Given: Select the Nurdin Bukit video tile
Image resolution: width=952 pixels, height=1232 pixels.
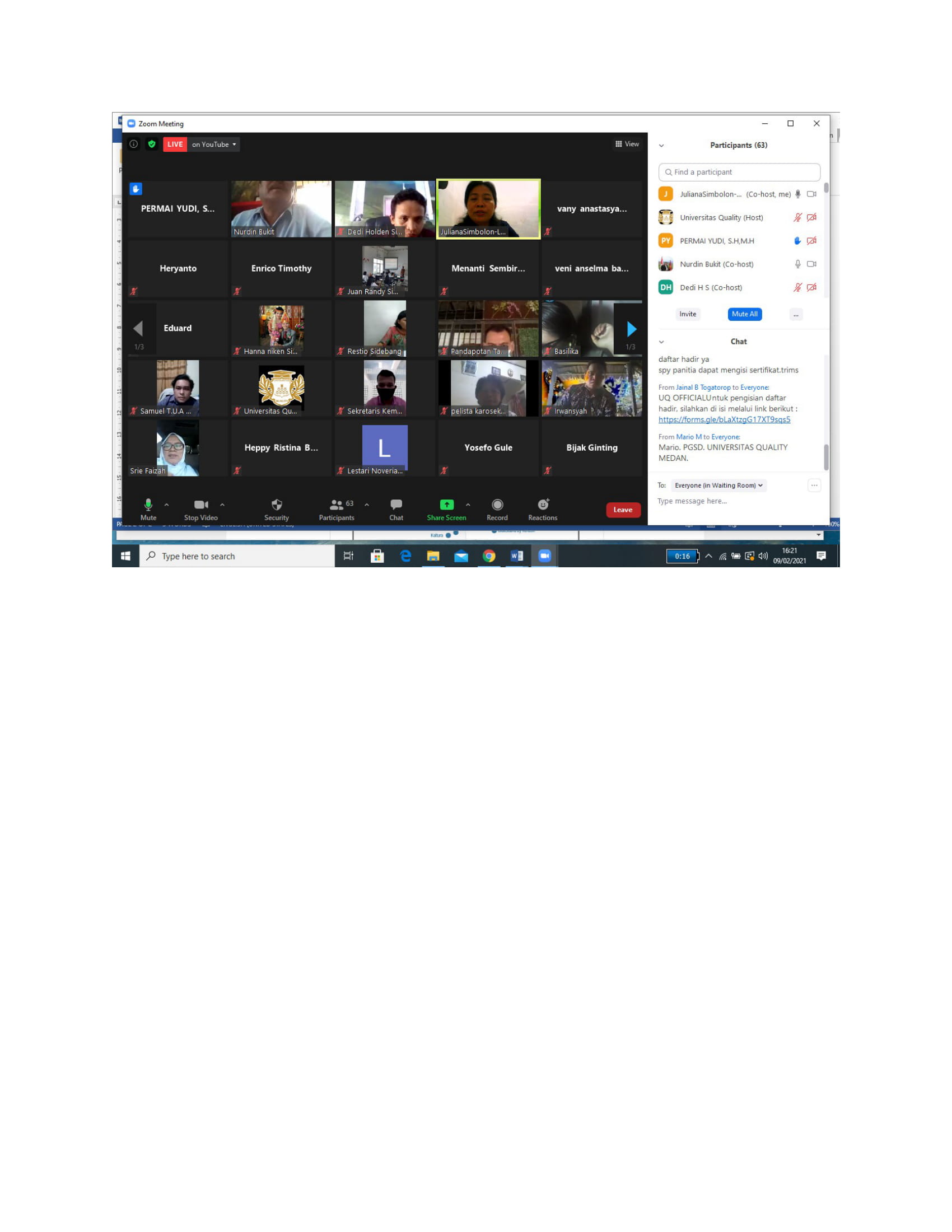Looking at the screenshot, I should coord(282,209).
